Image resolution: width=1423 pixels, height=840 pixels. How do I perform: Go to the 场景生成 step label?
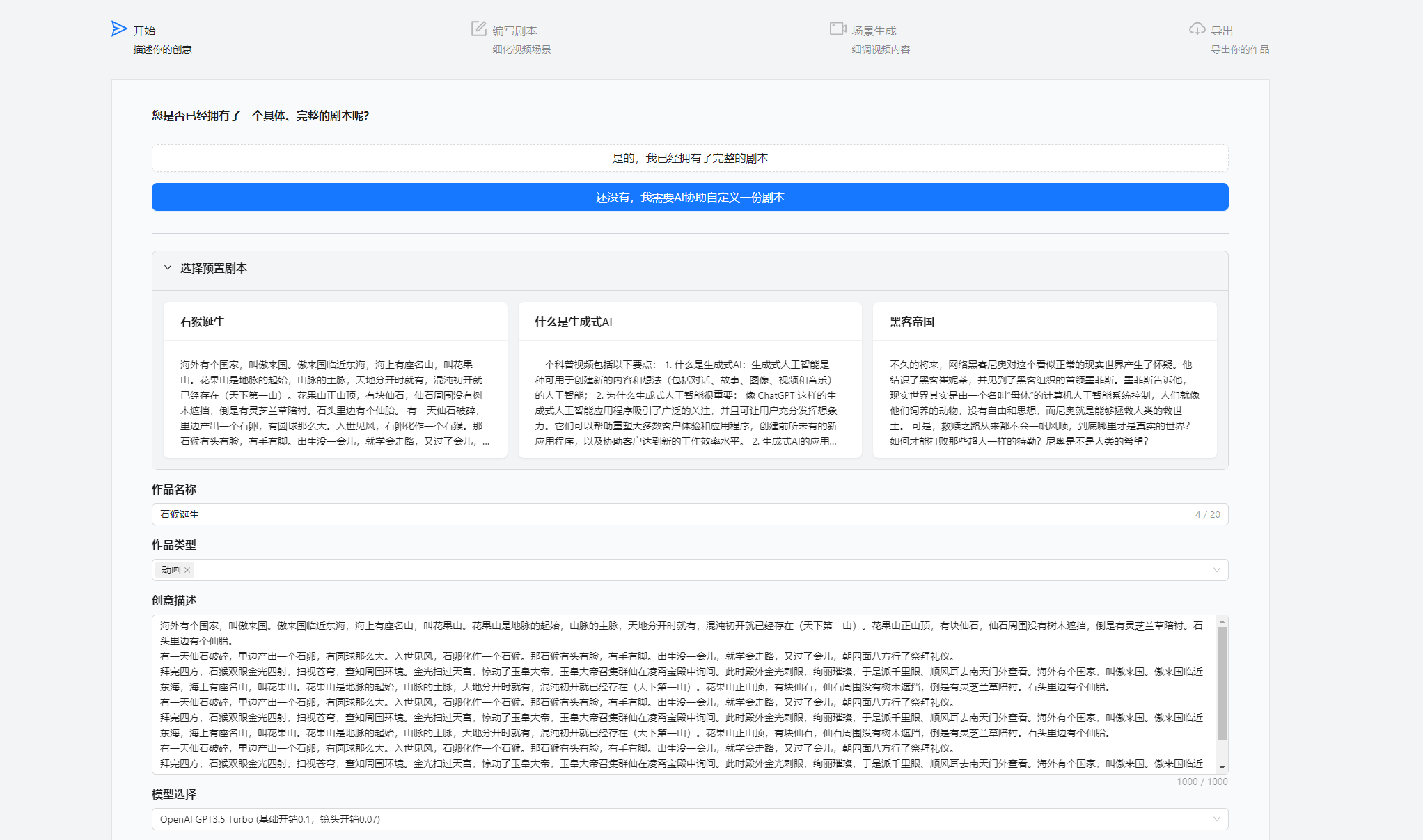click(x=874, y=31)
